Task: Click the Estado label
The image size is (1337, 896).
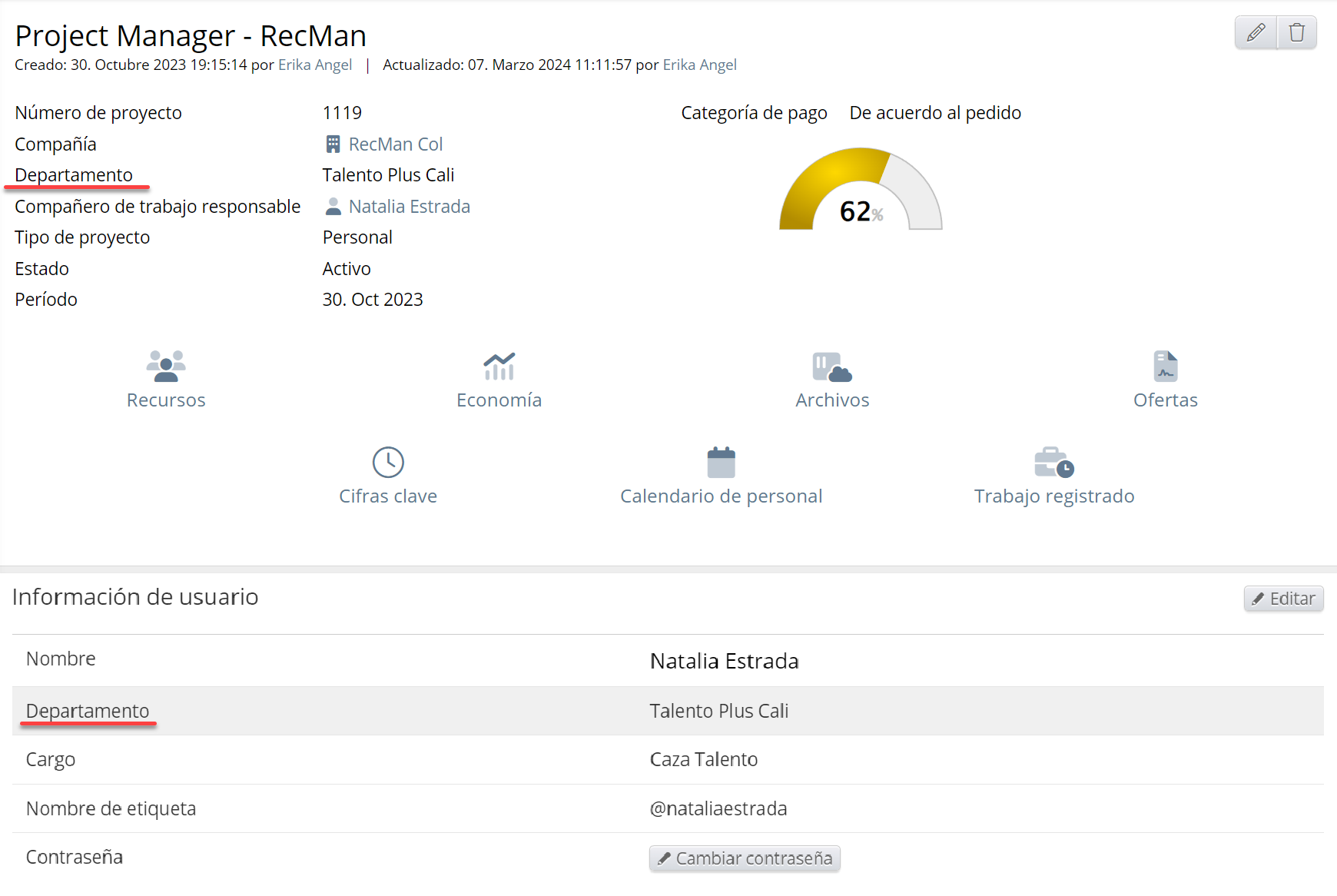Action: (x=42, y=269)
